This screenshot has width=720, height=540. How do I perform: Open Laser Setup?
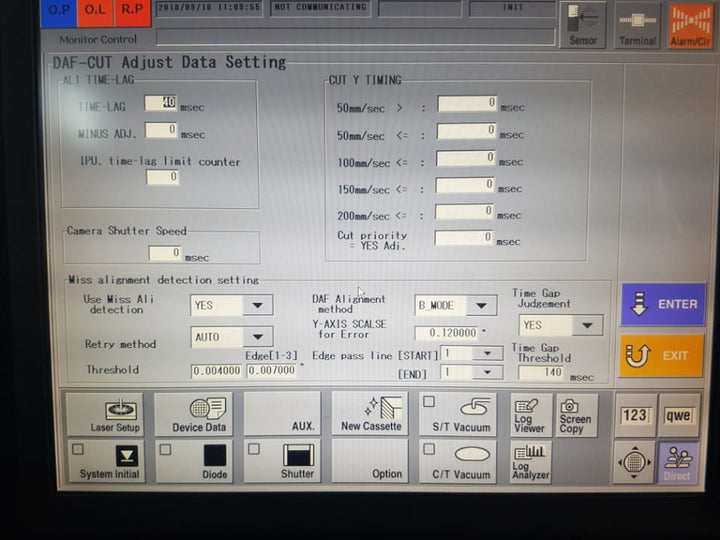pyautogui.click(x=104, y=414)
